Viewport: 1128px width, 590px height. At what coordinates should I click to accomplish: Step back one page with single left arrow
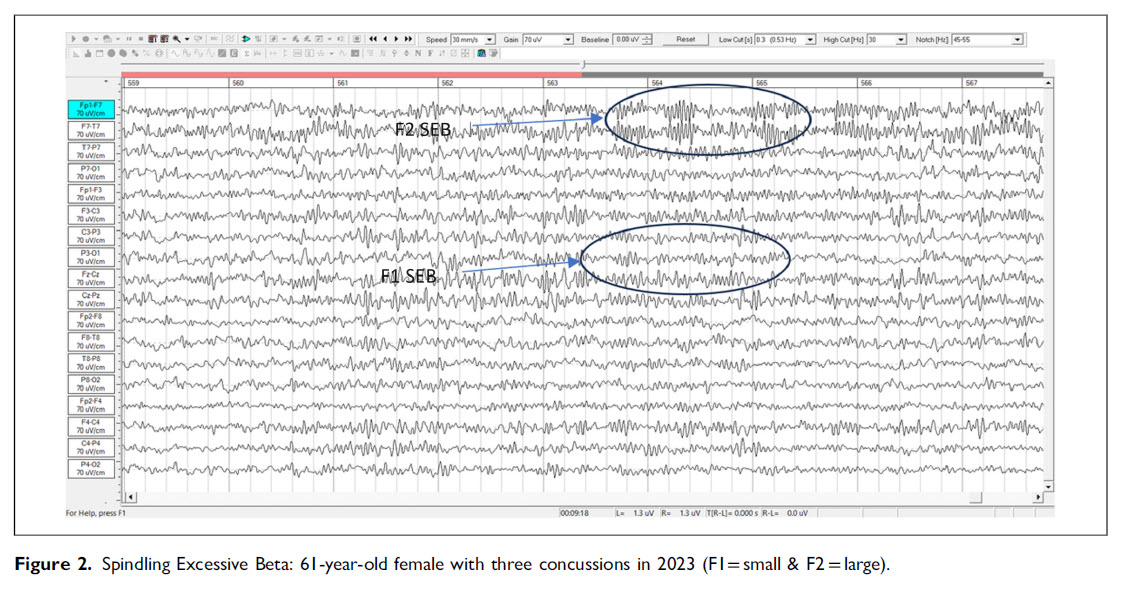coord(385,39)
